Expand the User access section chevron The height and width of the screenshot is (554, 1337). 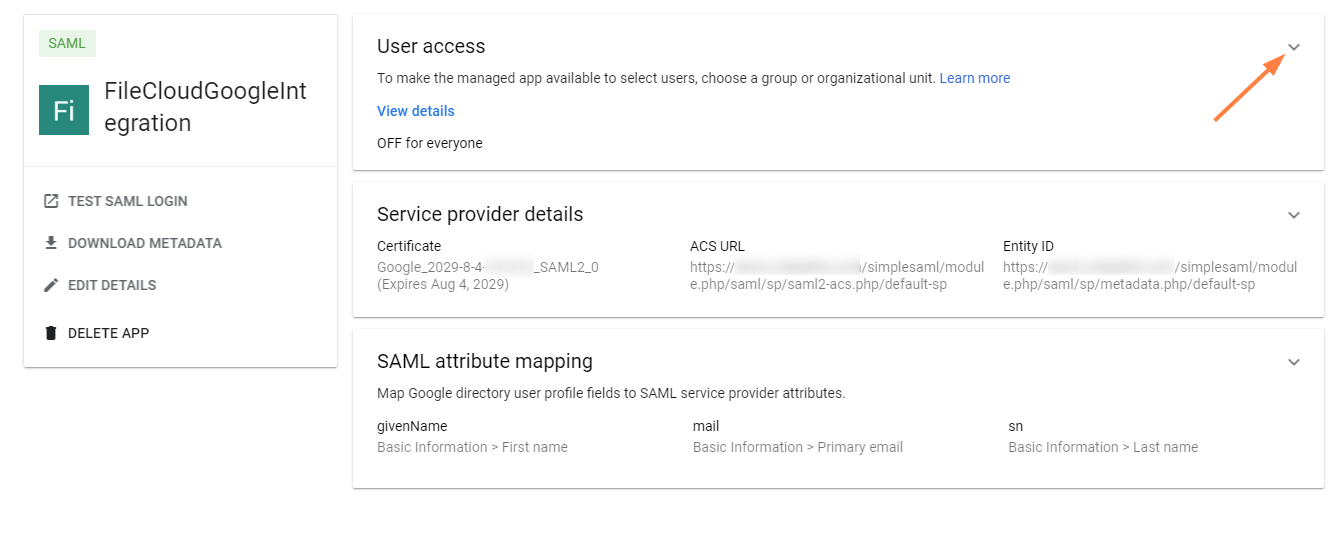pos(1293,47)
